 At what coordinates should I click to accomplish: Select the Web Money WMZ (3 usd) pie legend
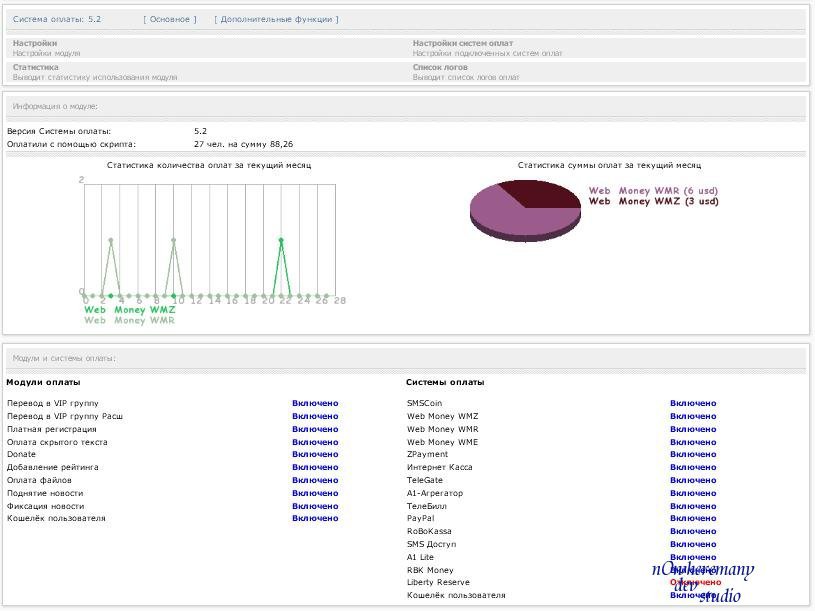pos(653,201)
